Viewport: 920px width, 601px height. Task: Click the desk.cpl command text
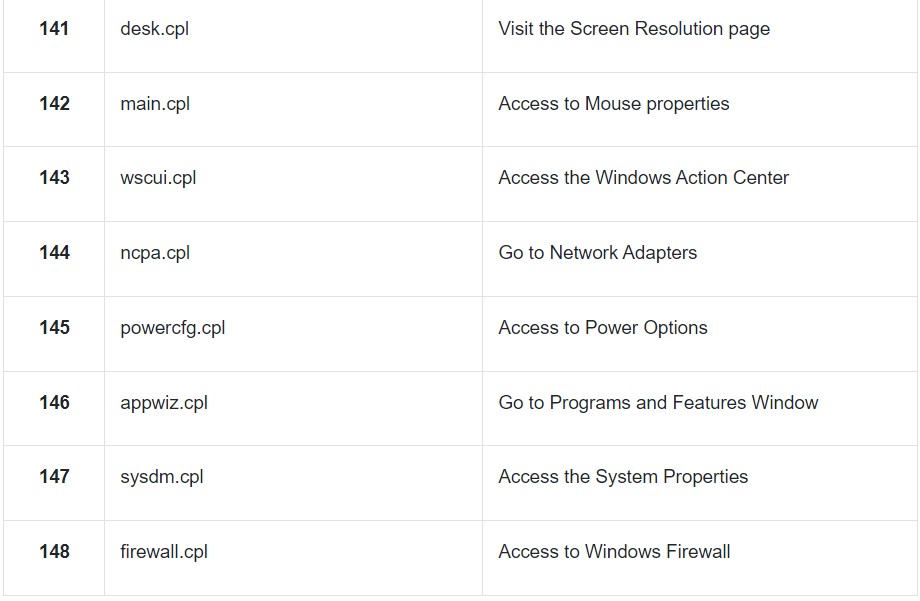154,29
